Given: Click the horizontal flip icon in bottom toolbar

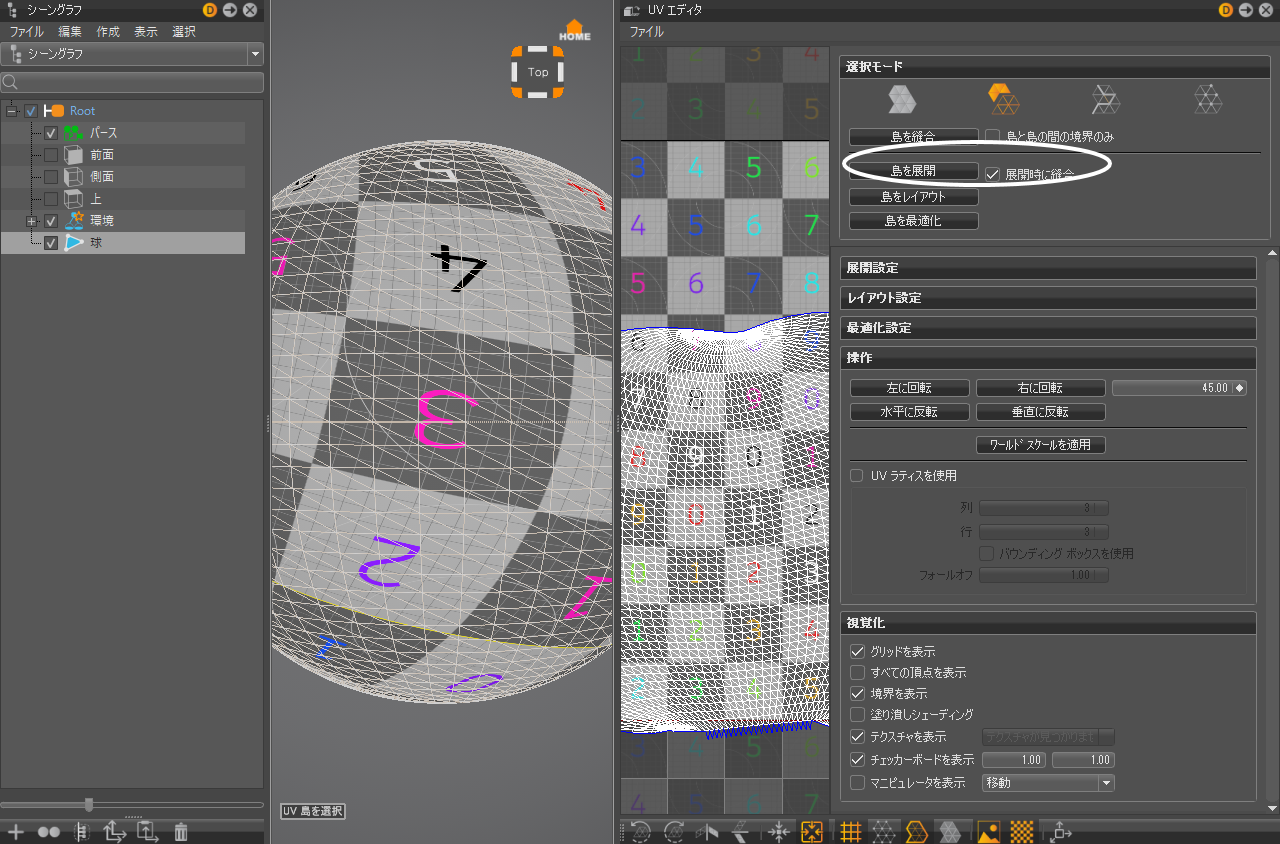Looking at the screenshot, I should point(708,830).
